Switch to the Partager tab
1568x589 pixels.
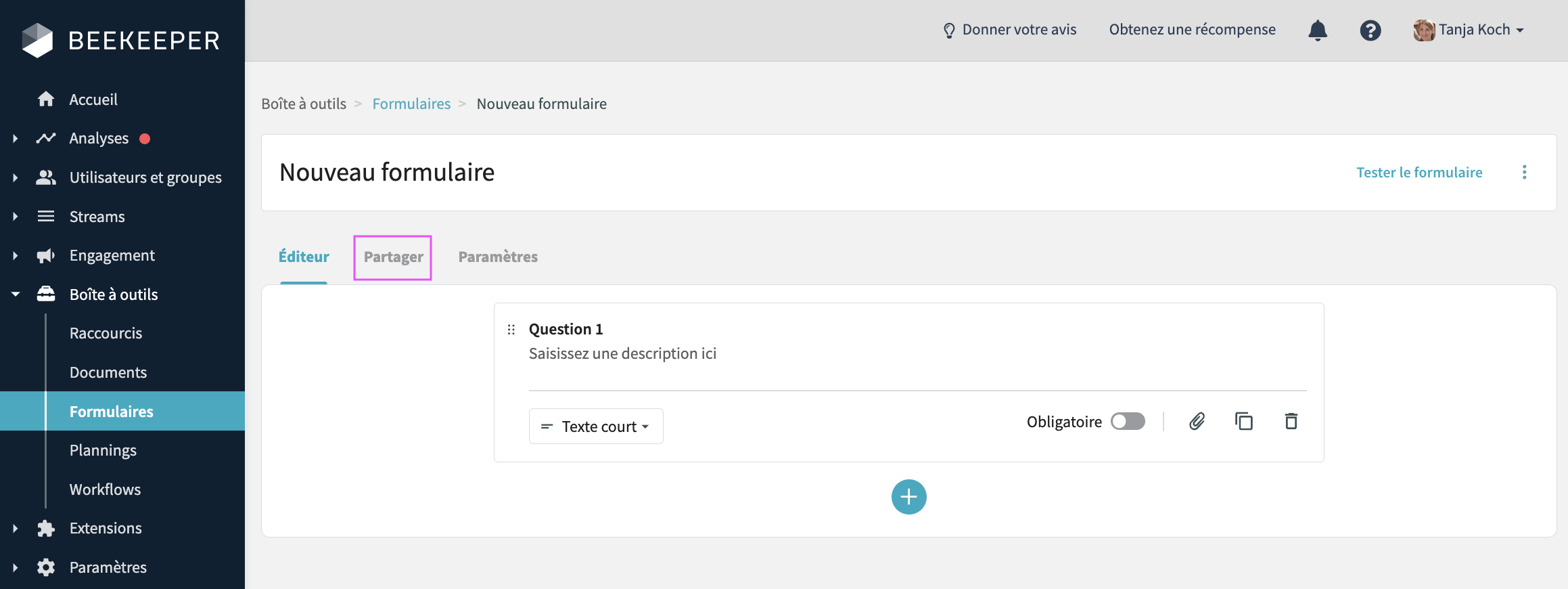pos(393,257)
